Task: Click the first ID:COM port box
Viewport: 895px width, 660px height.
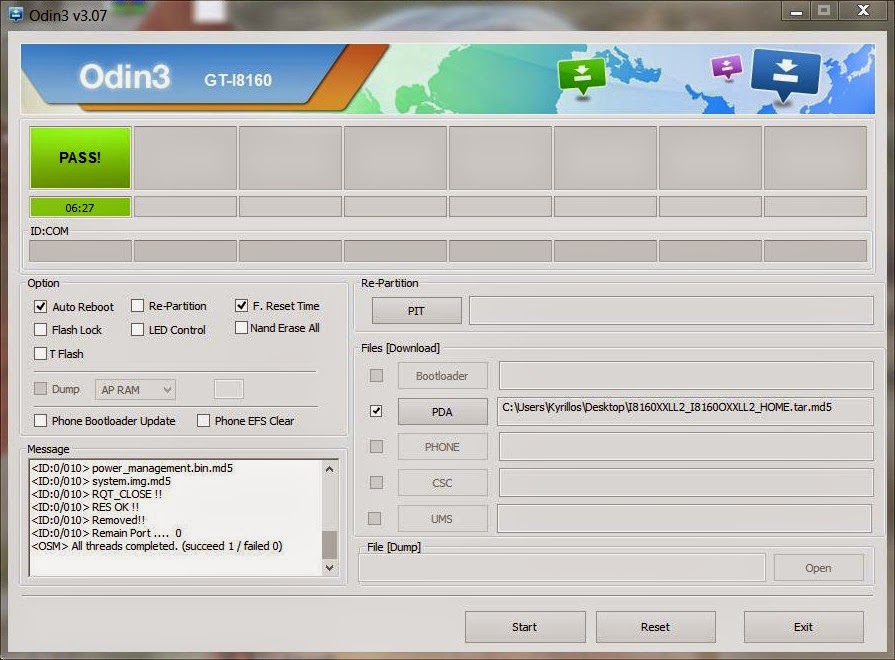Action: coord(80,251)
